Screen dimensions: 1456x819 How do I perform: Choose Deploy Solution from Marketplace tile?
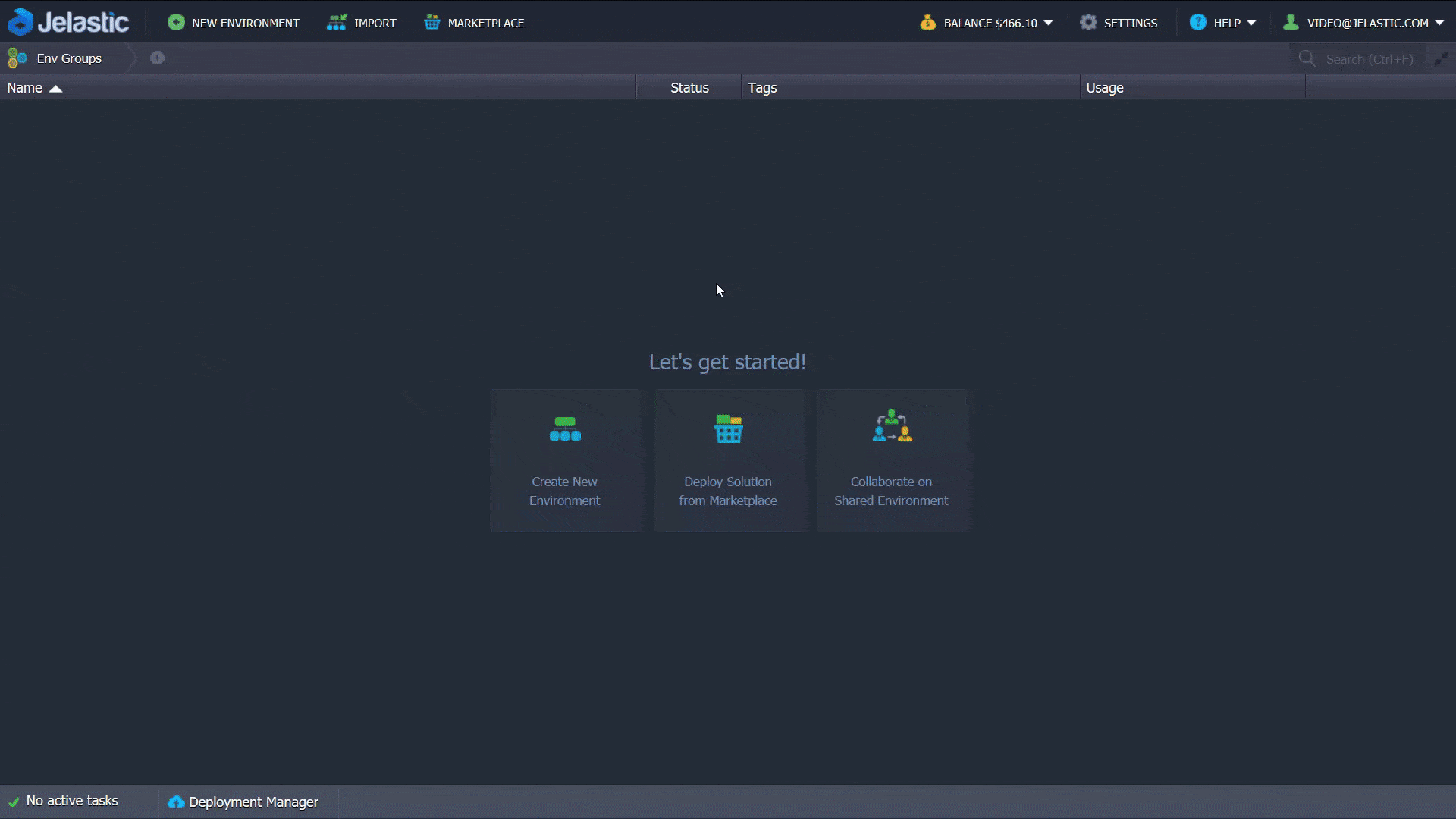click(728, 460)
